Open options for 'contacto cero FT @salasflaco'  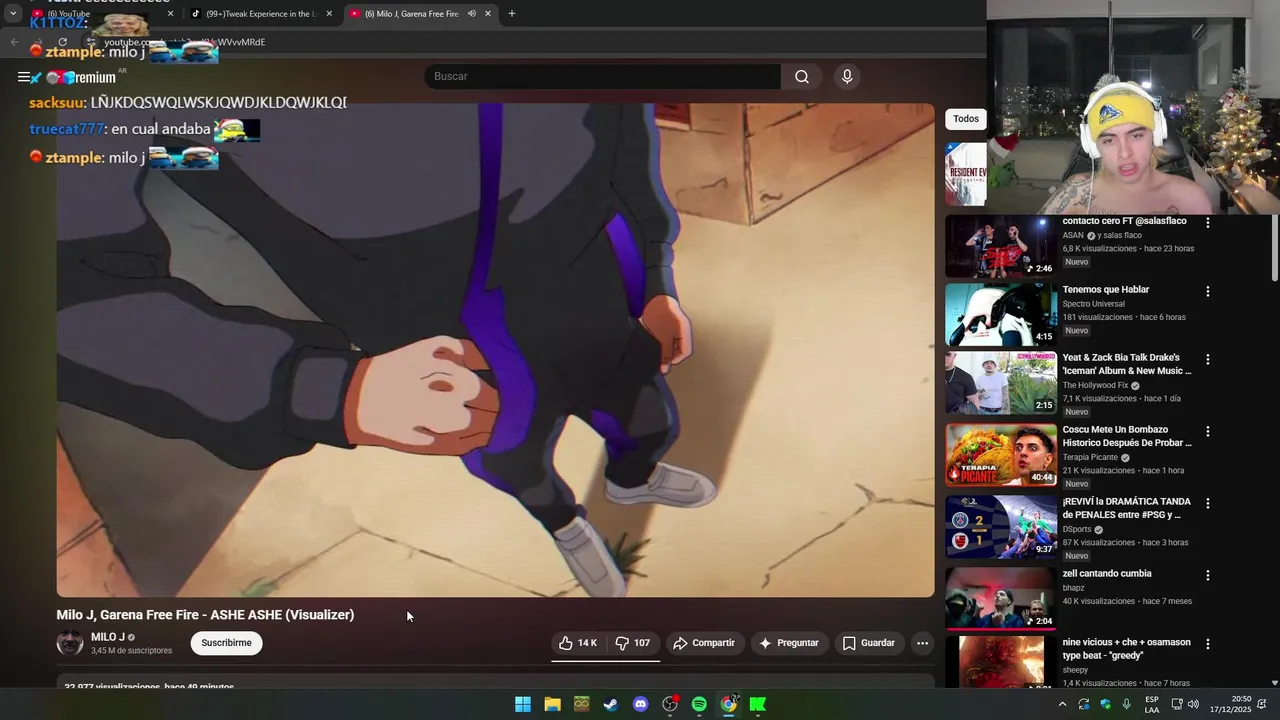1208,223
